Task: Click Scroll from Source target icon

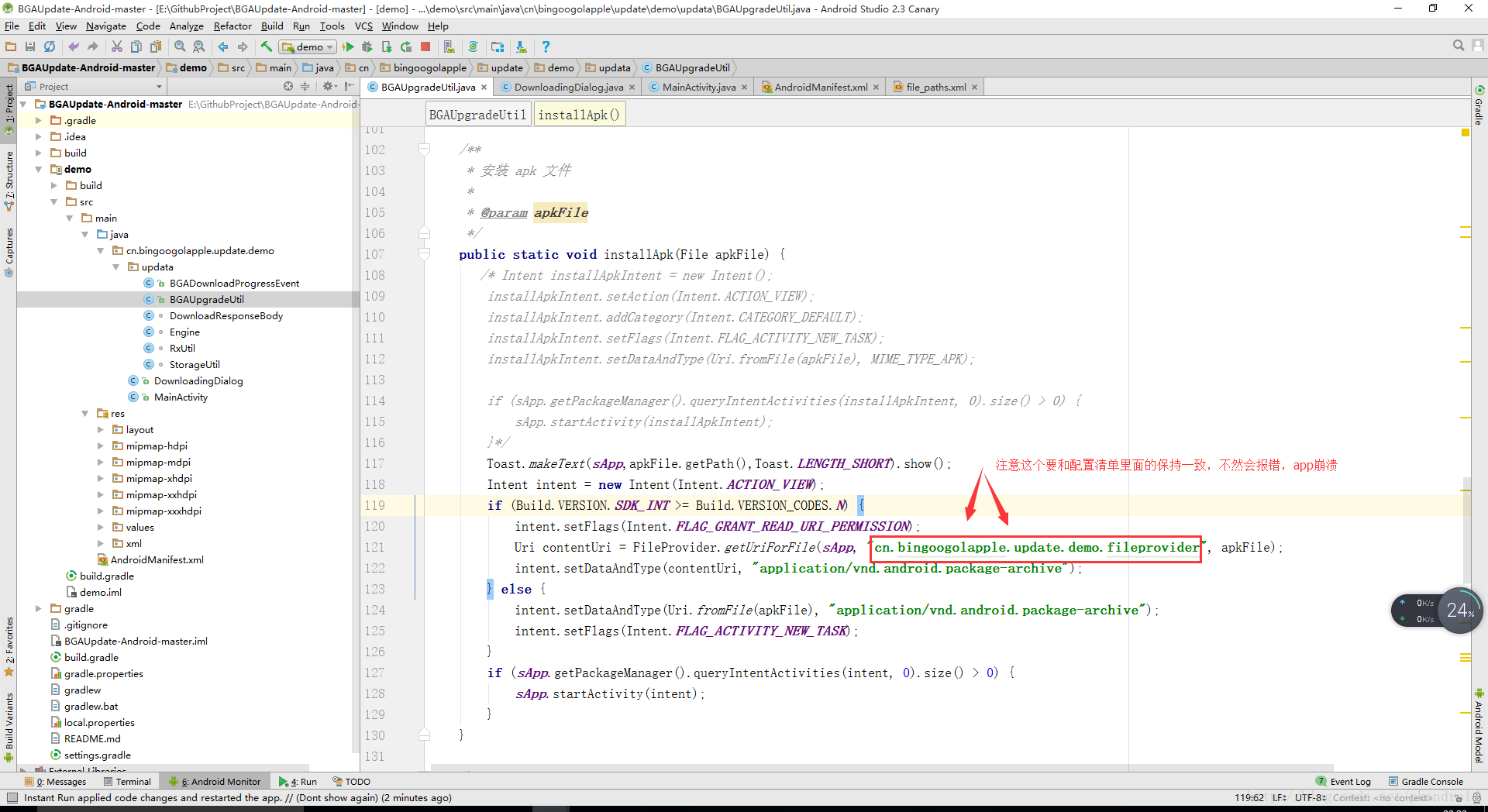Action: point(288,86)
